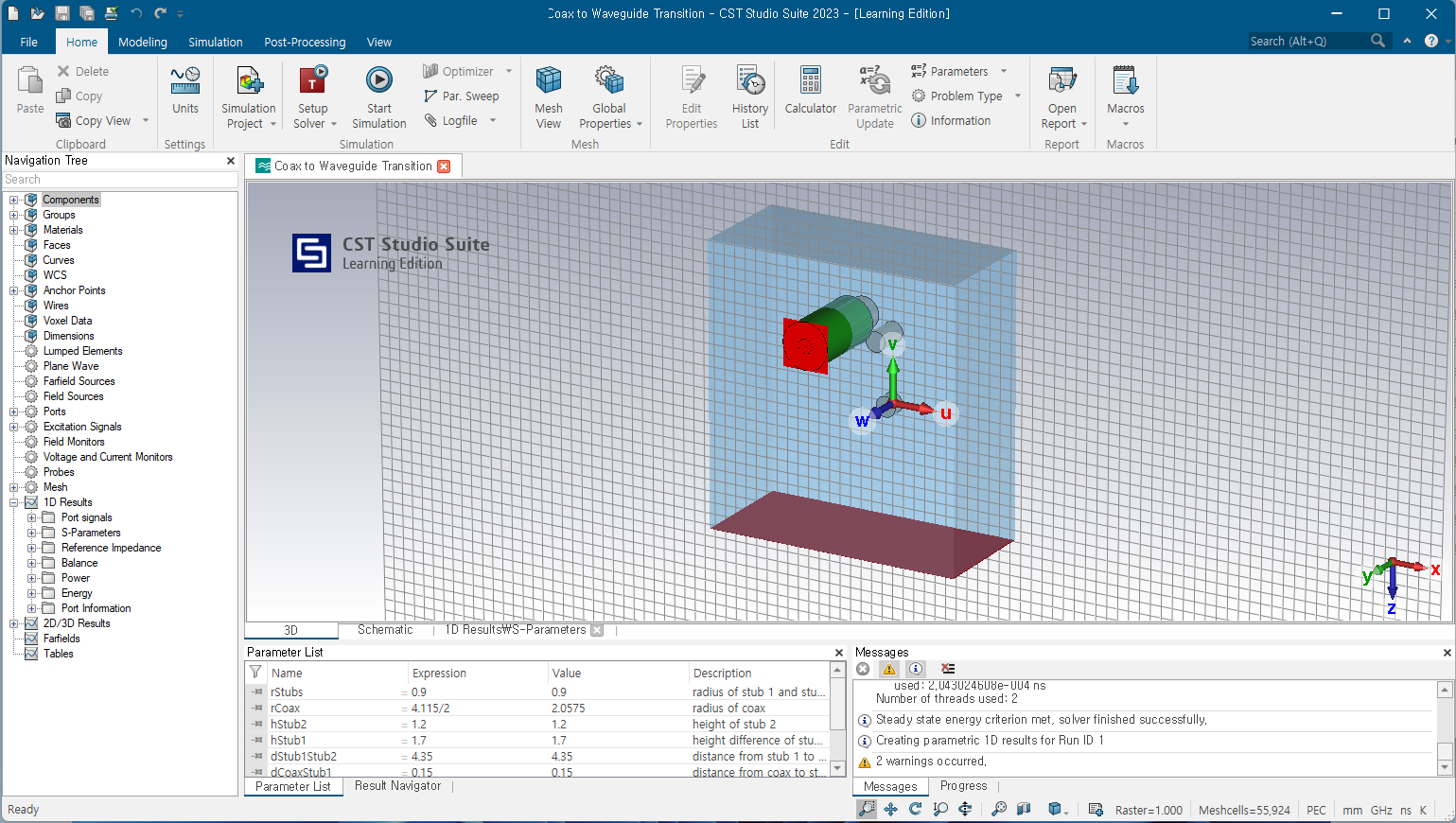This screenshot has height=823, width=1456.
Task: Select the Rotate view tool in status bar
Action: coord(916,810)
